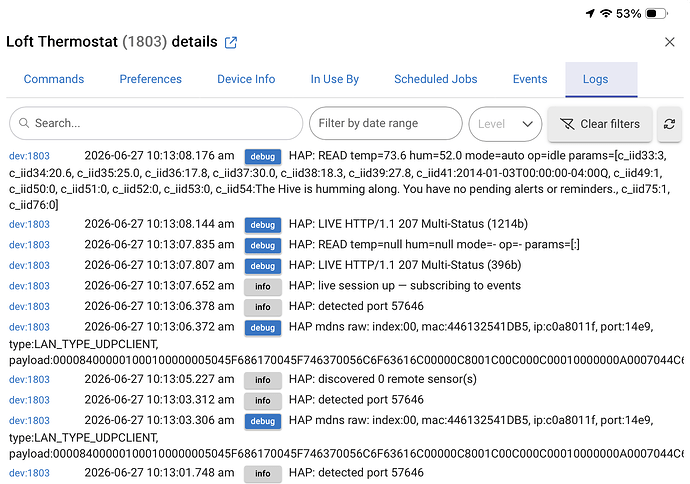Open the Preferences tab

pyautogui.click(x=150, y=79)
